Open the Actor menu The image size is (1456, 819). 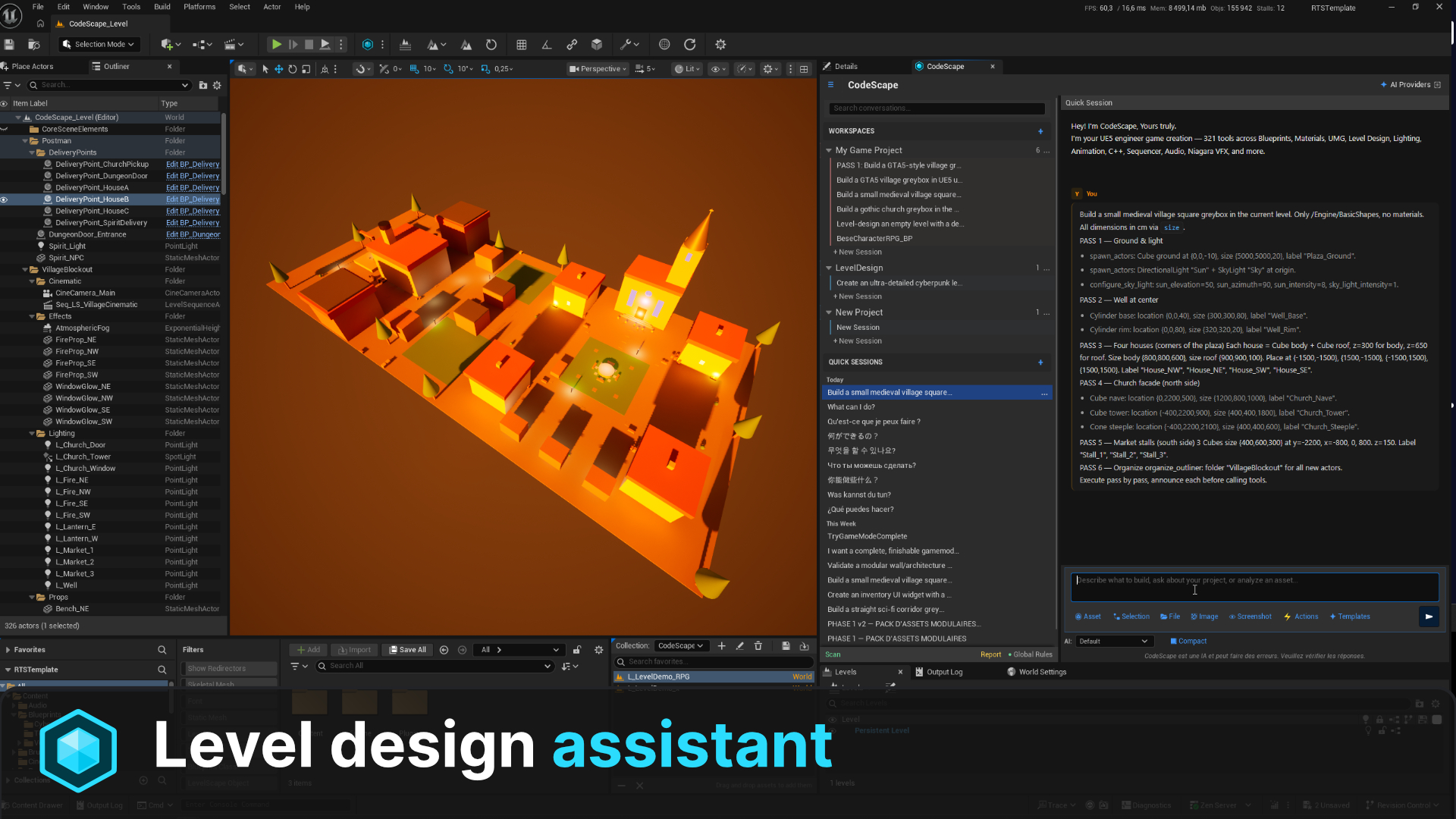click(272, 7)
